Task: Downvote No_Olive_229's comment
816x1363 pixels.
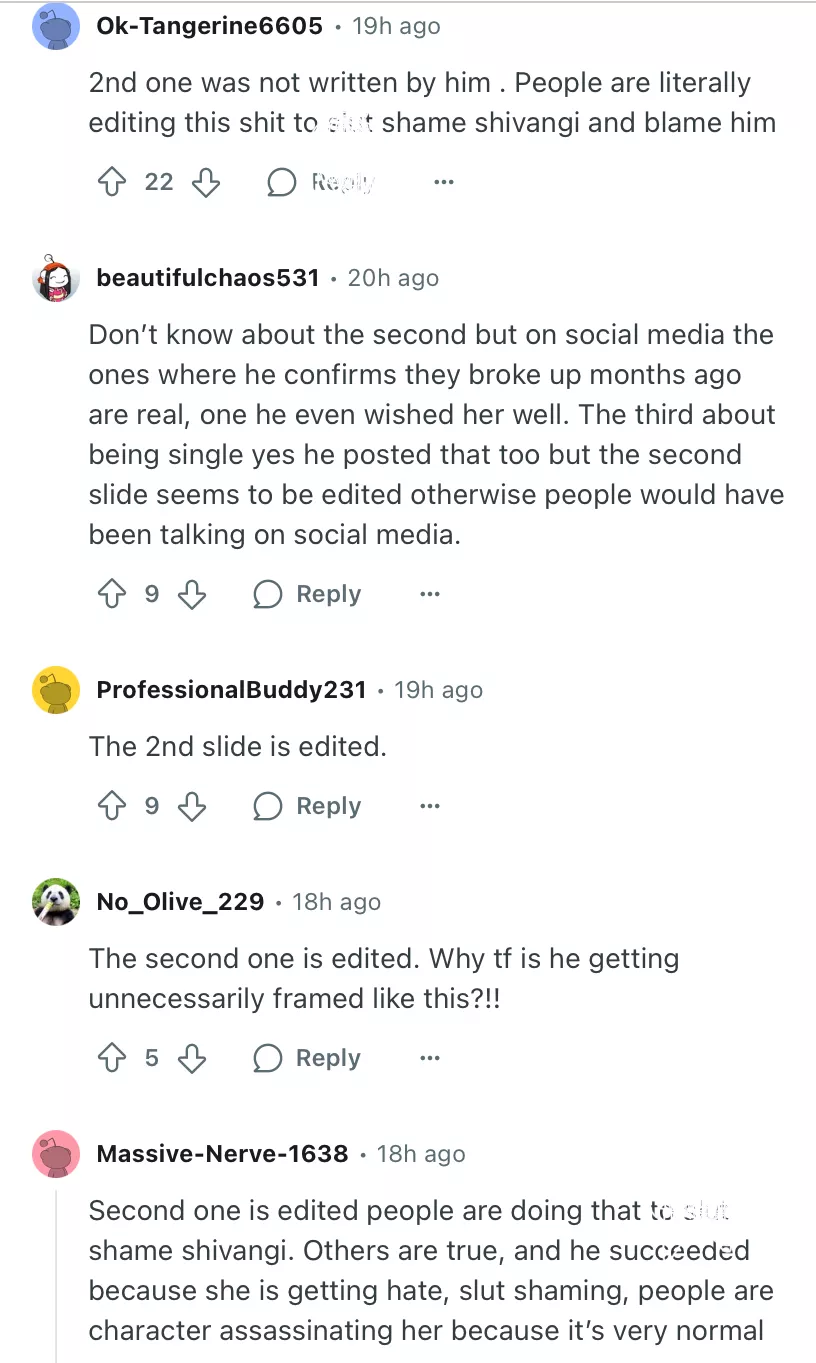Action: pos(191,1058)
